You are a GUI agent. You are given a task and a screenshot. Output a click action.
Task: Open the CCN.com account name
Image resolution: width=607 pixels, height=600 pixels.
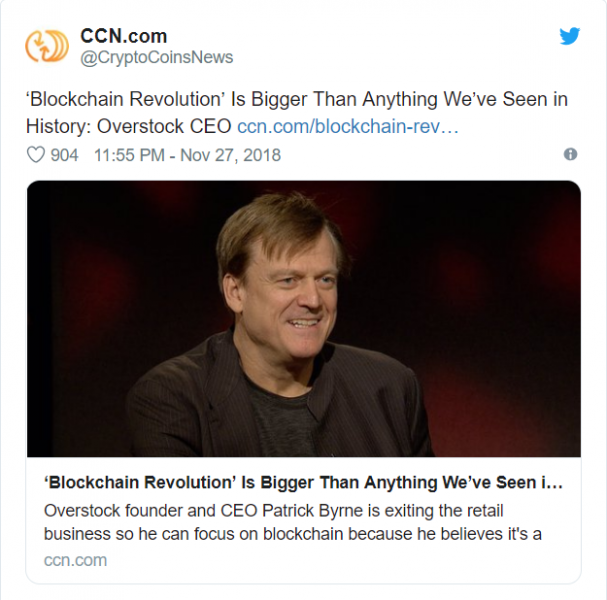[121, 36]
